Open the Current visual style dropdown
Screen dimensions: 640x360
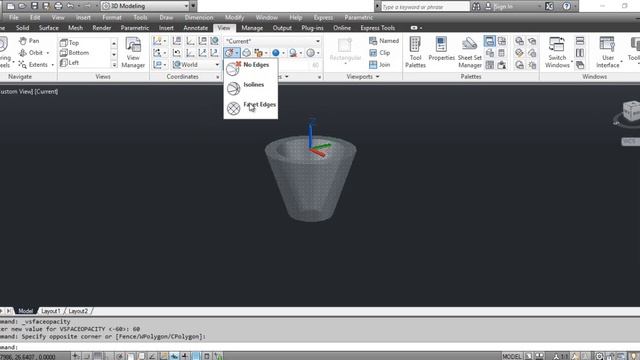point(272,41)
